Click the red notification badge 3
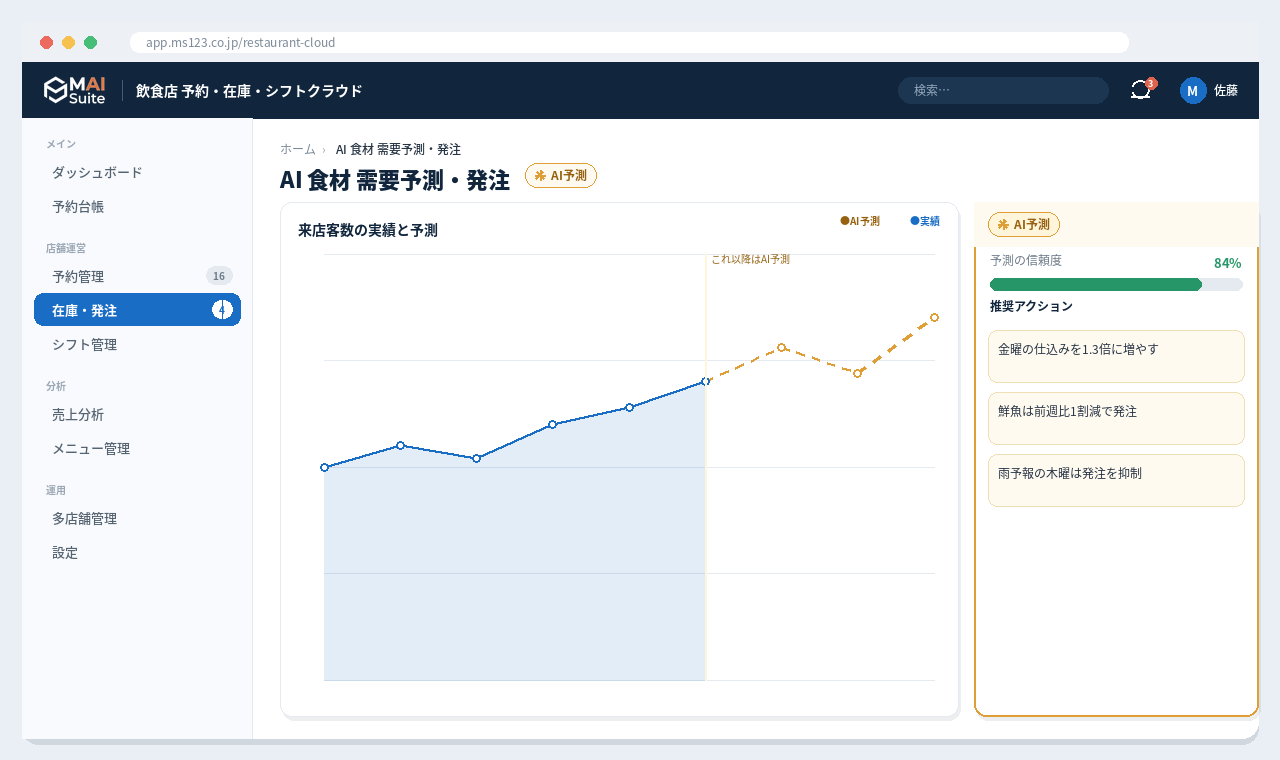This screenshot has height=760, width=1280. (x=1151, y=83)
